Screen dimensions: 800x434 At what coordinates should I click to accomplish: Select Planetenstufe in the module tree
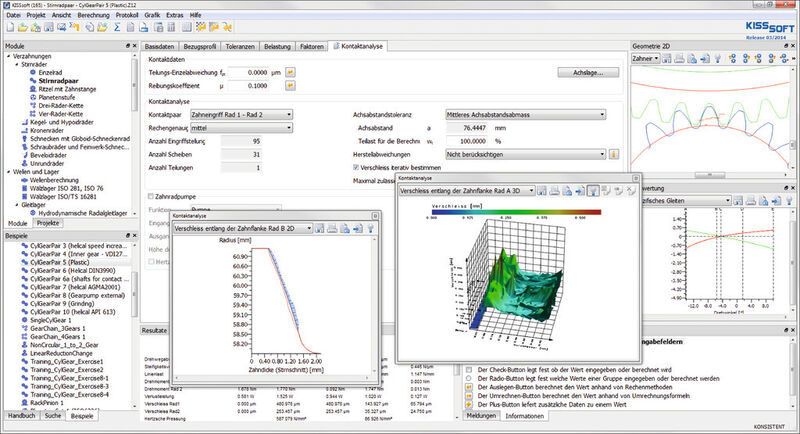[56, 97]
